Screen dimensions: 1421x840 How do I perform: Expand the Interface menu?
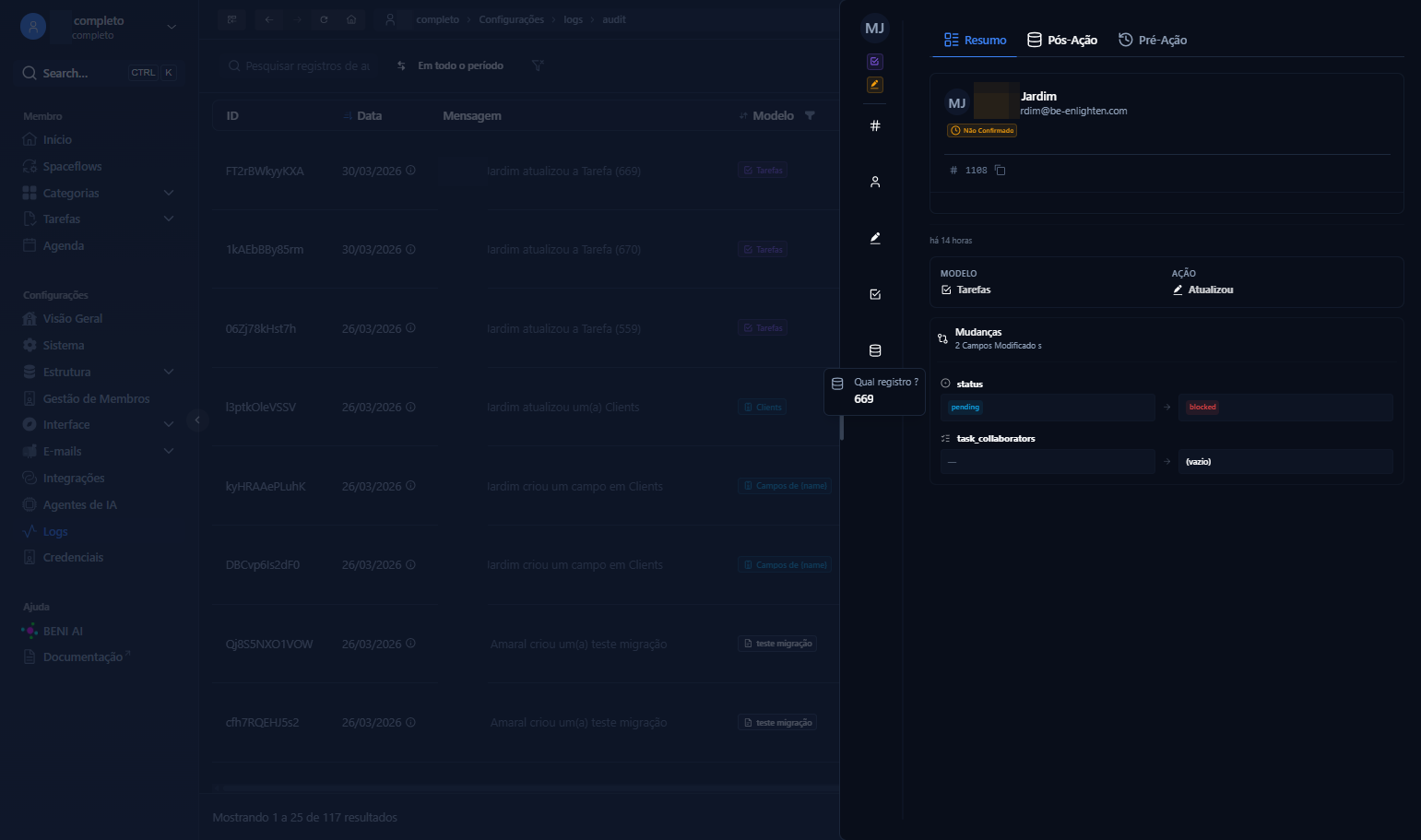pos(169,424)
